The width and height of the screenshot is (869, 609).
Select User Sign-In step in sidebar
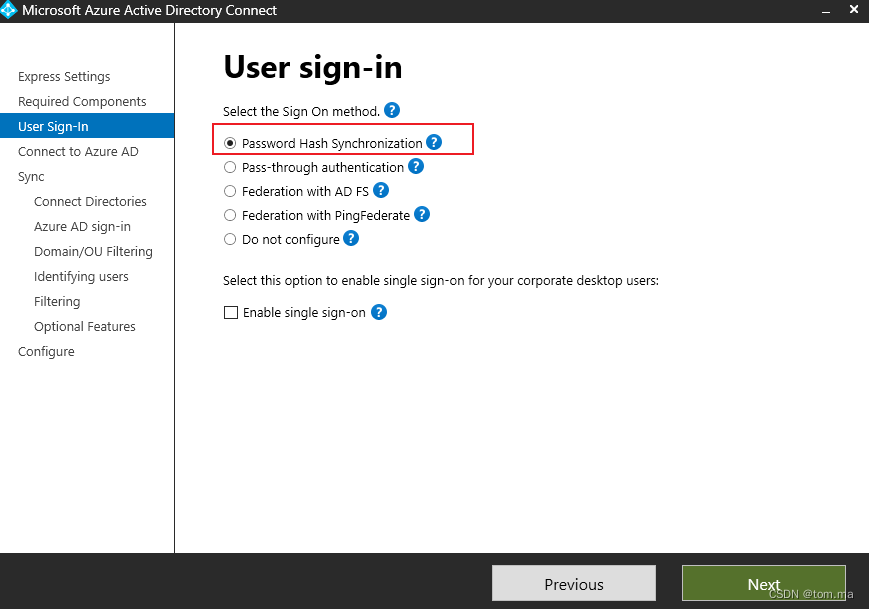click(87, 126)
